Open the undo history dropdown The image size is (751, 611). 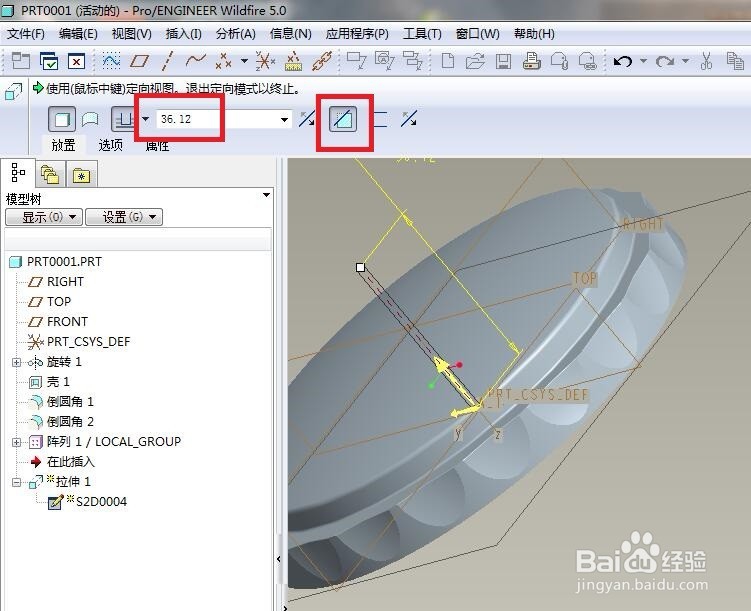pos(643,61)
